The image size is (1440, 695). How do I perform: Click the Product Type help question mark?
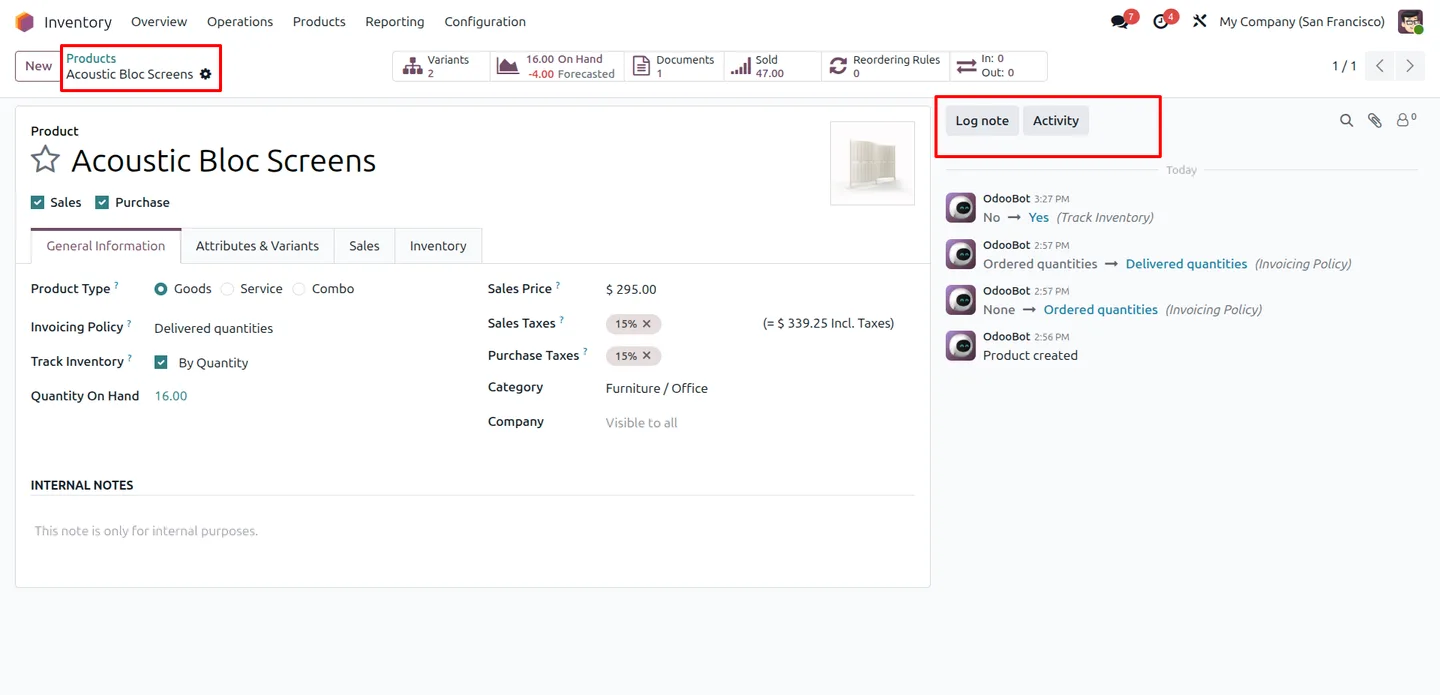(x=116, y=285)
